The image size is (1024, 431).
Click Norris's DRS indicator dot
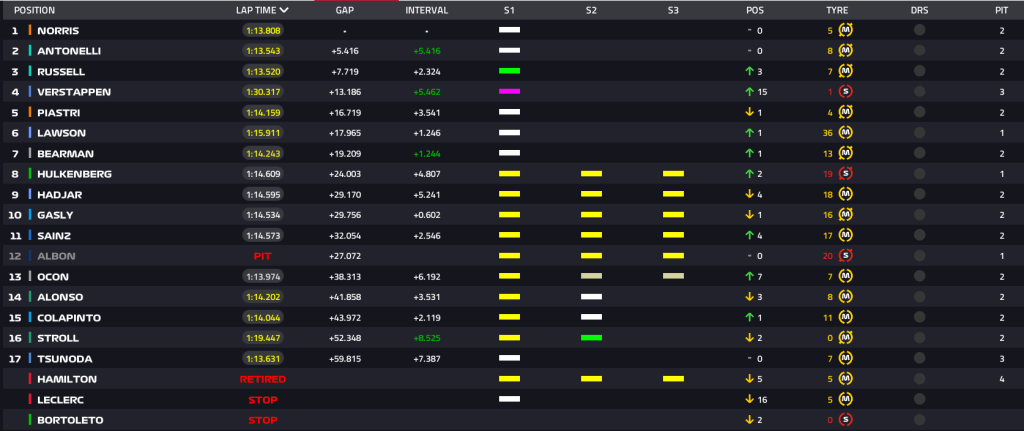920,30
